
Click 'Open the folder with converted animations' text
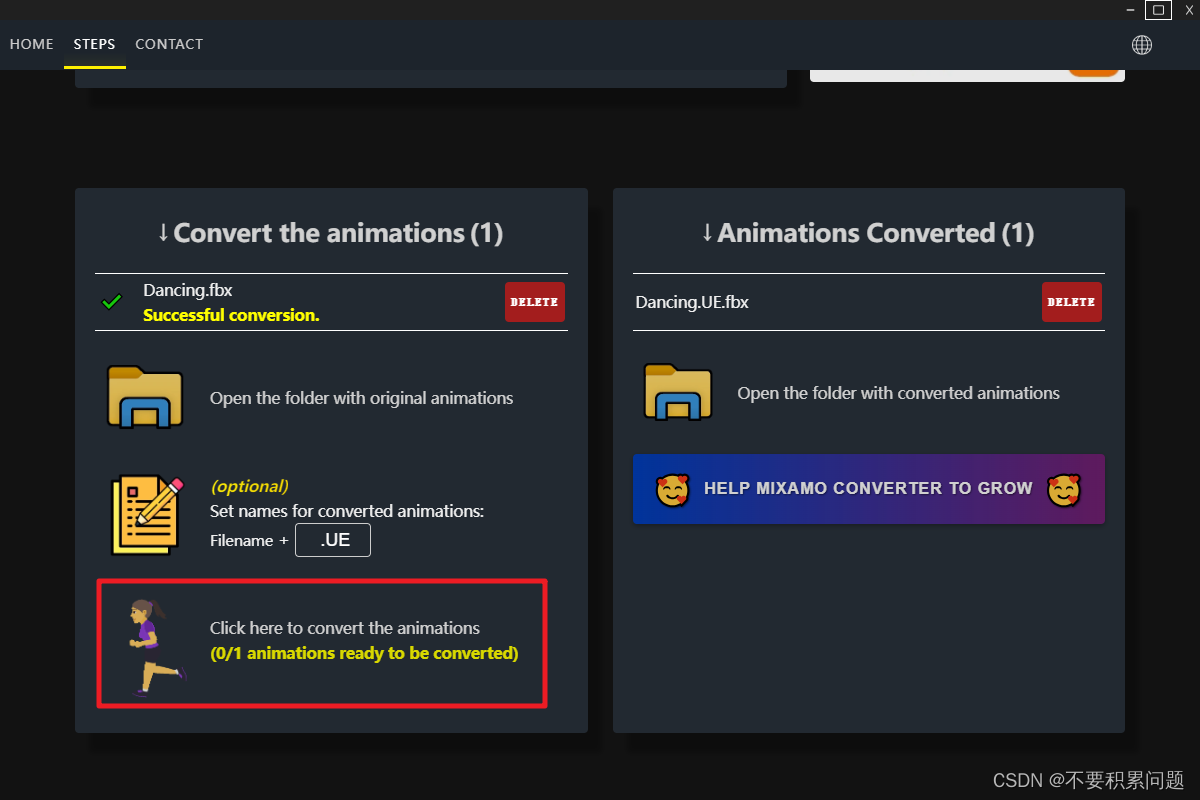click(899, 393)
